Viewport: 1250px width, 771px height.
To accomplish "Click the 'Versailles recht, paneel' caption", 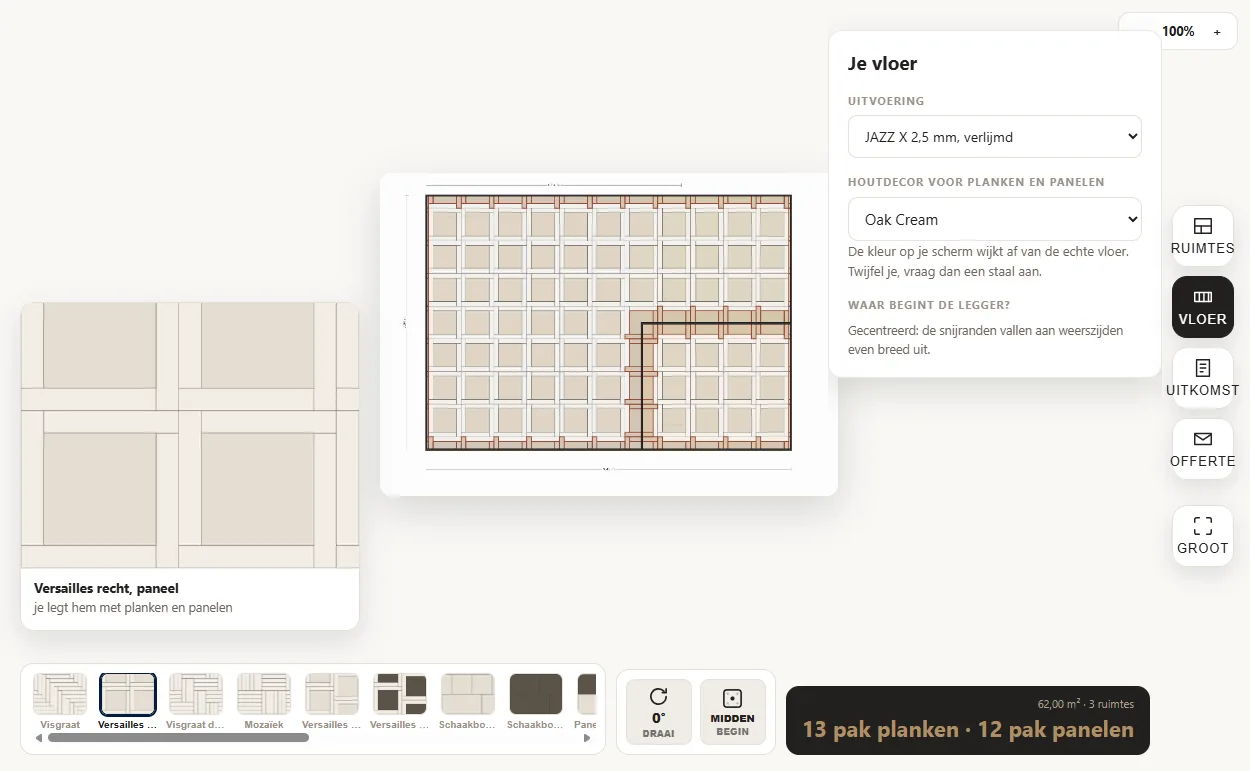I will [x=106, y=589].
